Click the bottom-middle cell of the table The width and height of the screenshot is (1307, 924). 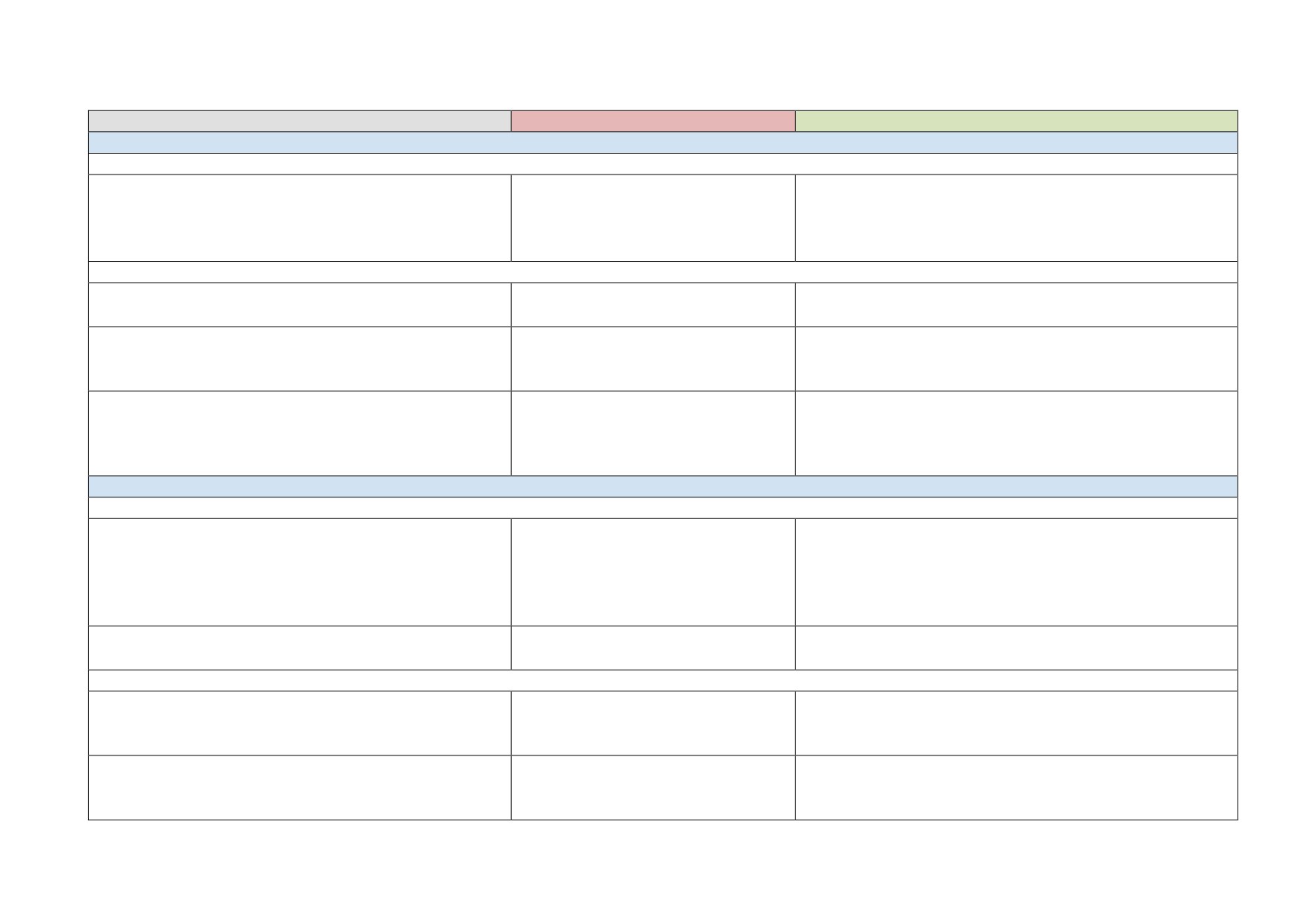point(653,788)
